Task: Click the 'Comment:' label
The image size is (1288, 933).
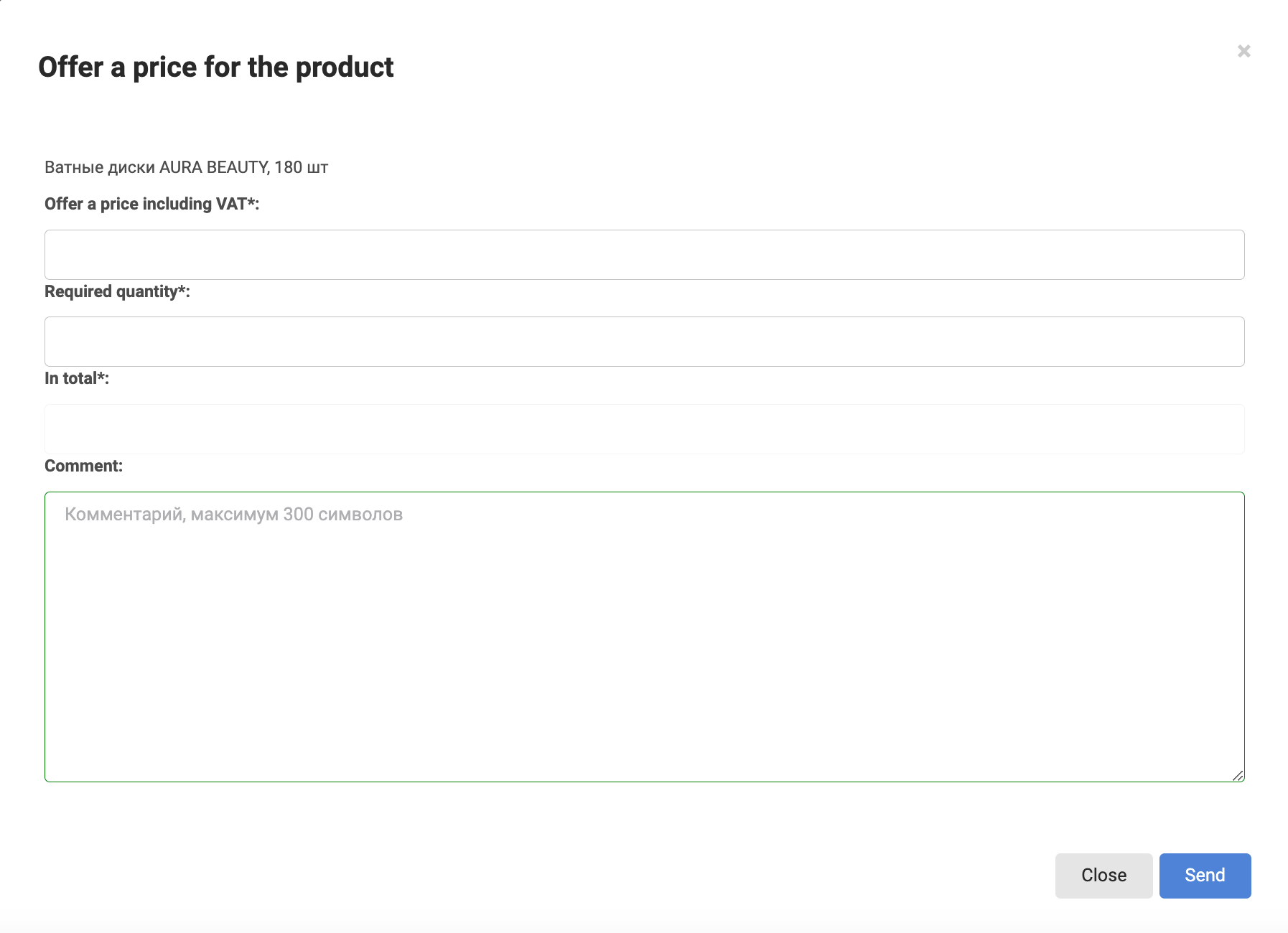Action: tap(83, 466)
